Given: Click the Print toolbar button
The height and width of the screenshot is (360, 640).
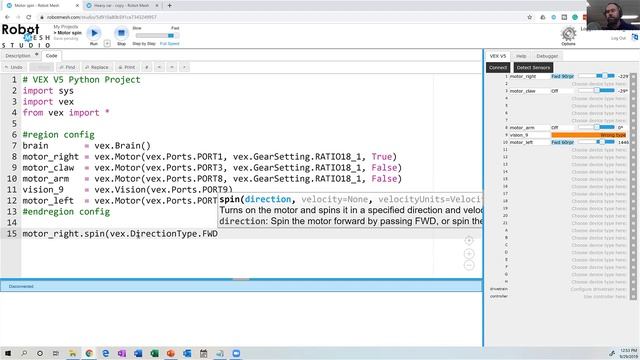Looking at the screenshot, I should coord(127,67).
